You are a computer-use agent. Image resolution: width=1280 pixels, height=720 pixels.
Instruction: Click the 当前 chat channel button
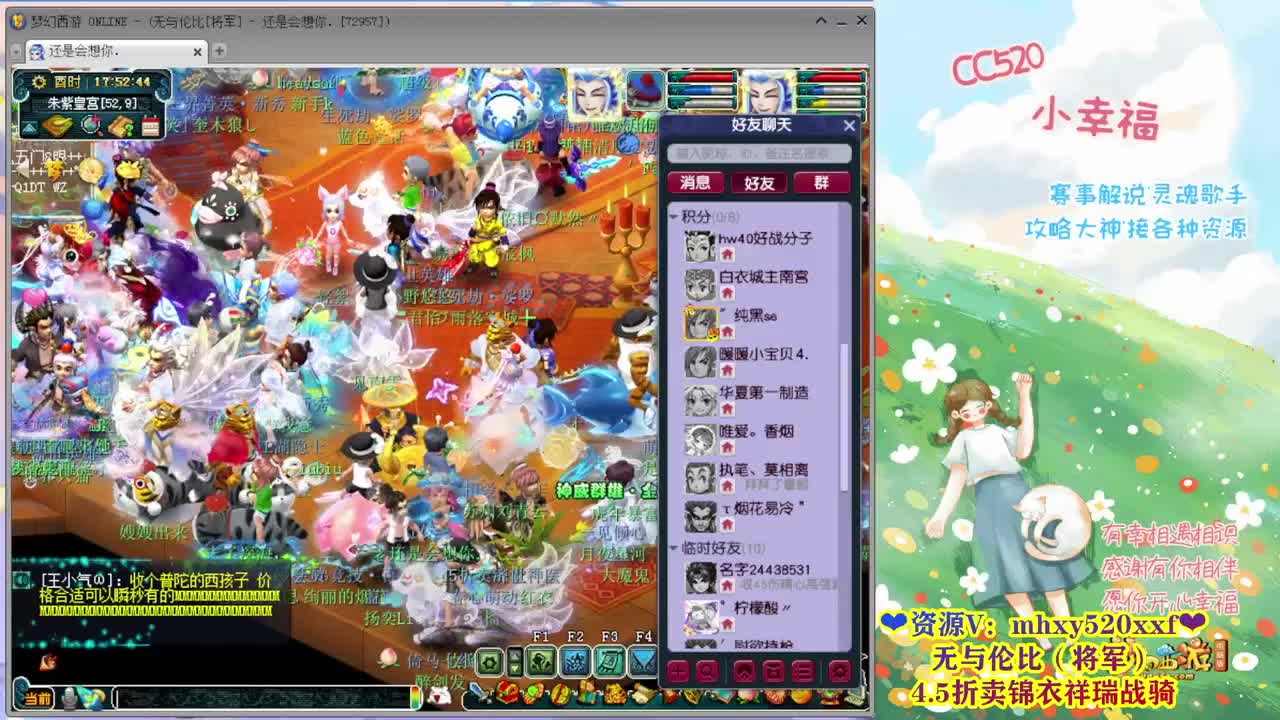pyautogui.click(x=37, y=698)
